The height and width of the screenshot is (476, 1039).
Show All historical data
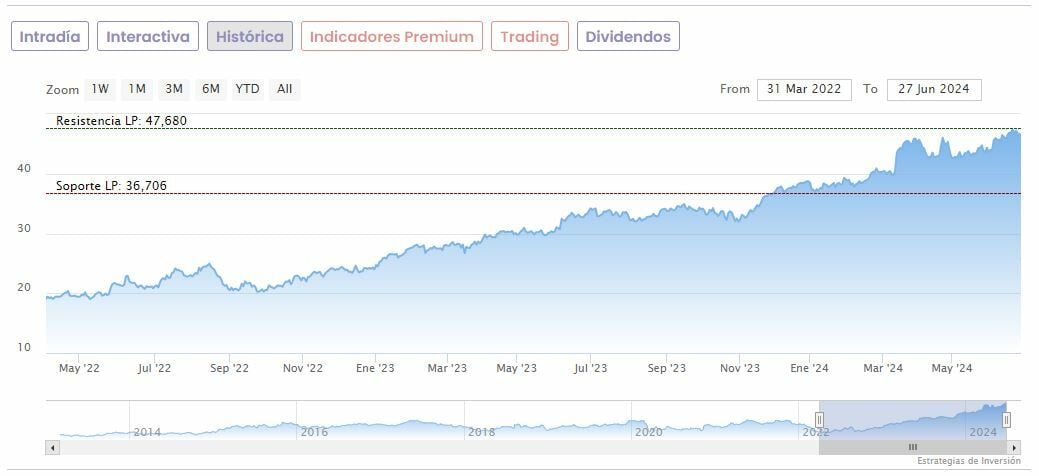coord(285,89)
